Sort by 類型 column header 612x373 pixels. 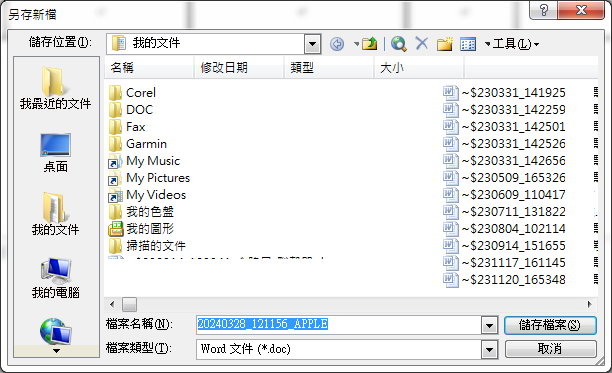(329, 68)
